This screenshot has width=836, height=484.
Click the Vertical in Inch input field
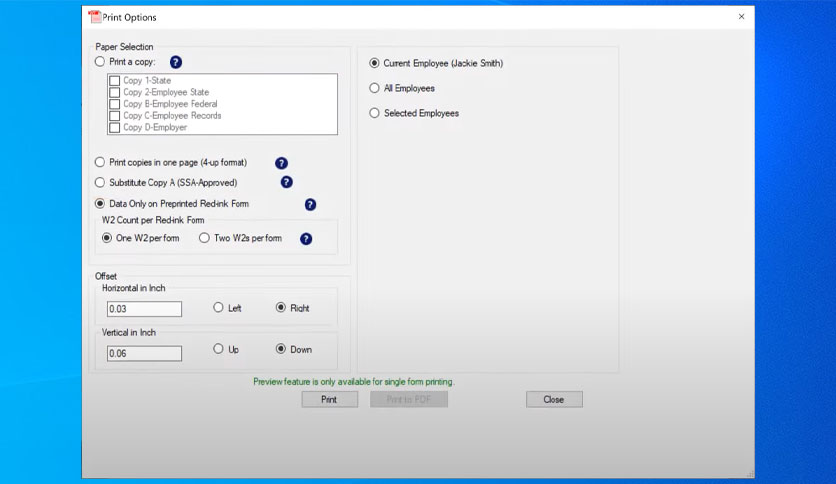click(144, 353)
